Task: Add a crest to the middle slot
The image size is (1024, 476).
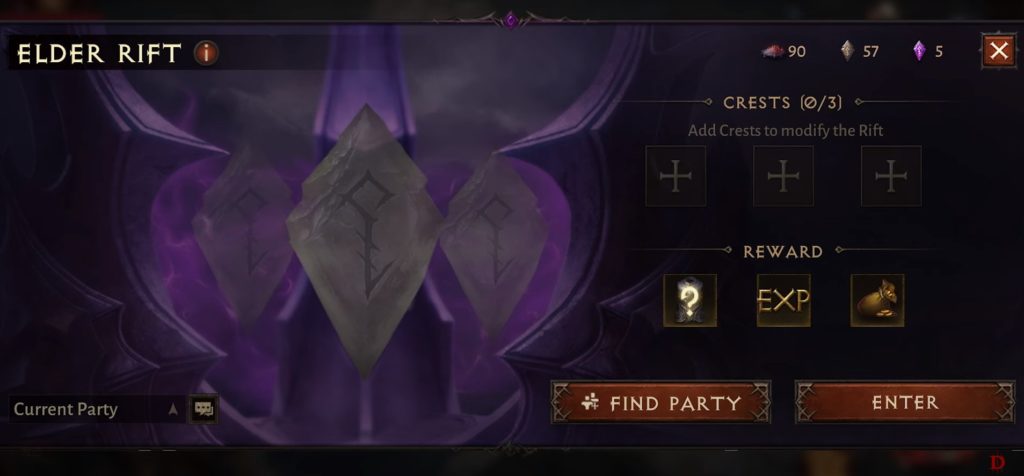Action: pyautogui.click(x=783, y=176)
